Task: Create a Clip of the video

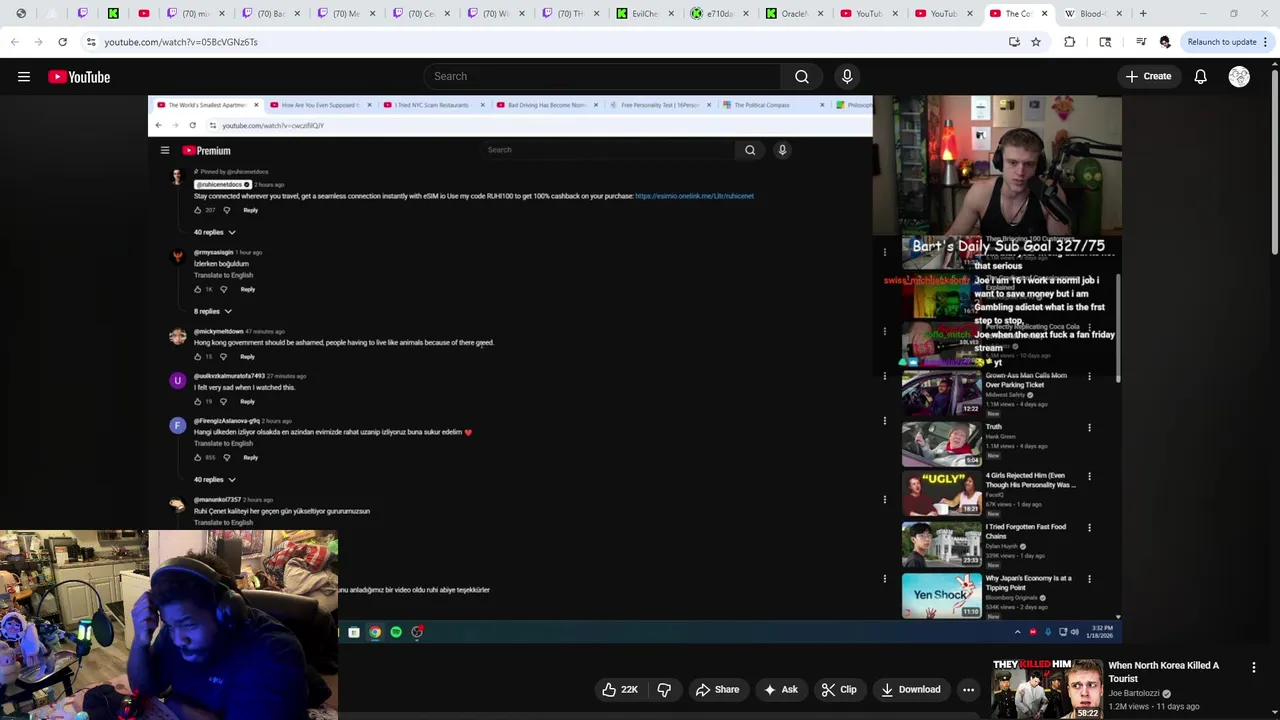Action: coord(839,689)
